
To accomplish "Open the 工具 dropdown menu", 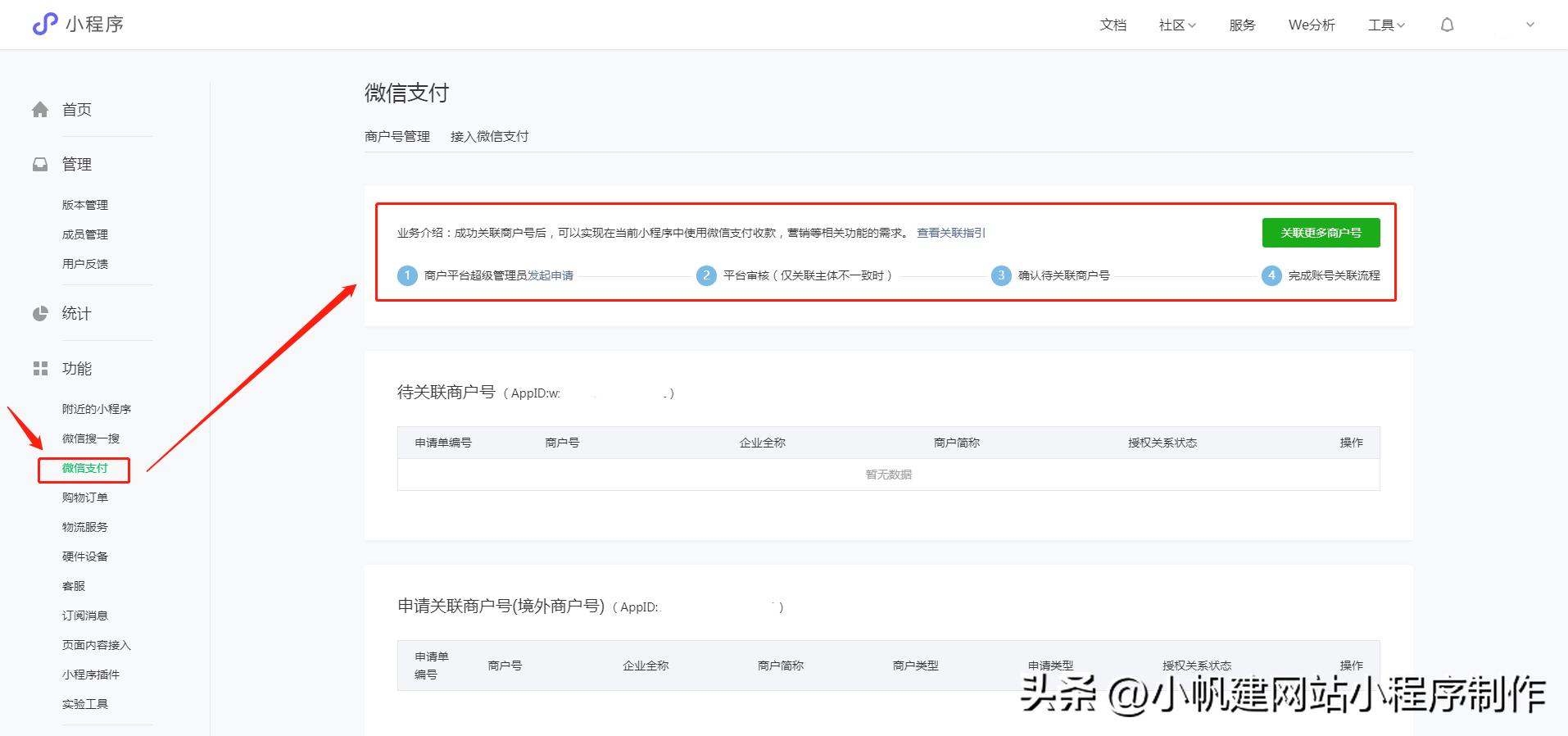I will click(x=1386, y=25).
